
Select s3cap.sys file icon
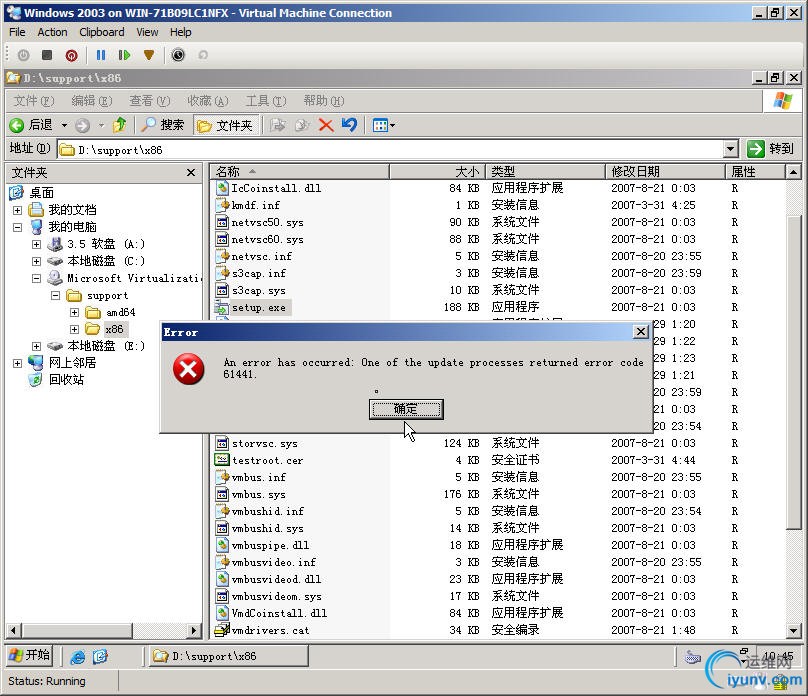222,290
